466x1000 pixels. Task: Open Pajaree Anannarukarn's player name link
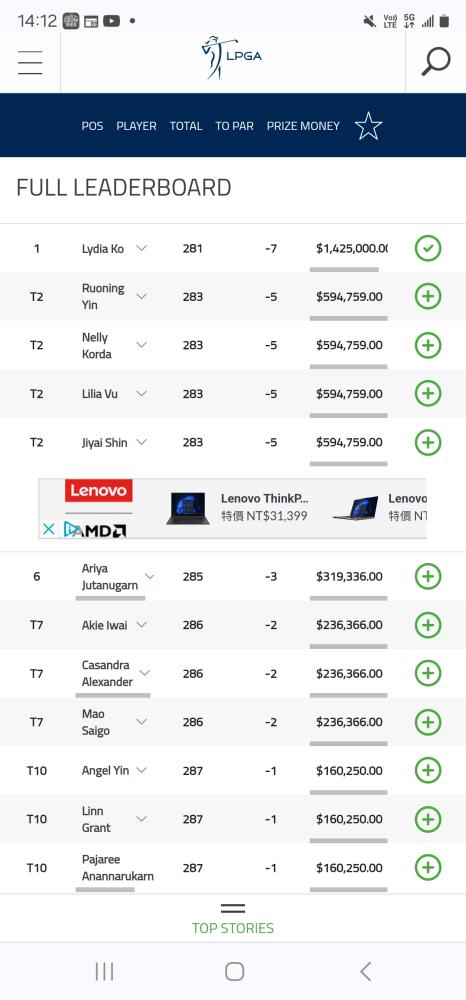coord(117,867)
